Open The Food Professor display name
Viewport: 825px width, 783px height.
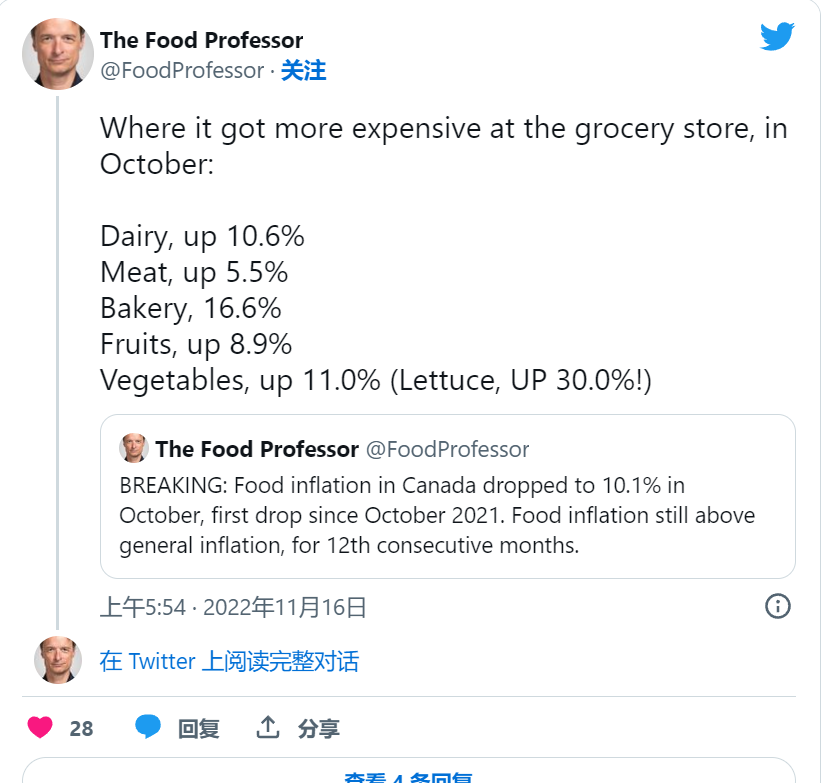point(202,40)
